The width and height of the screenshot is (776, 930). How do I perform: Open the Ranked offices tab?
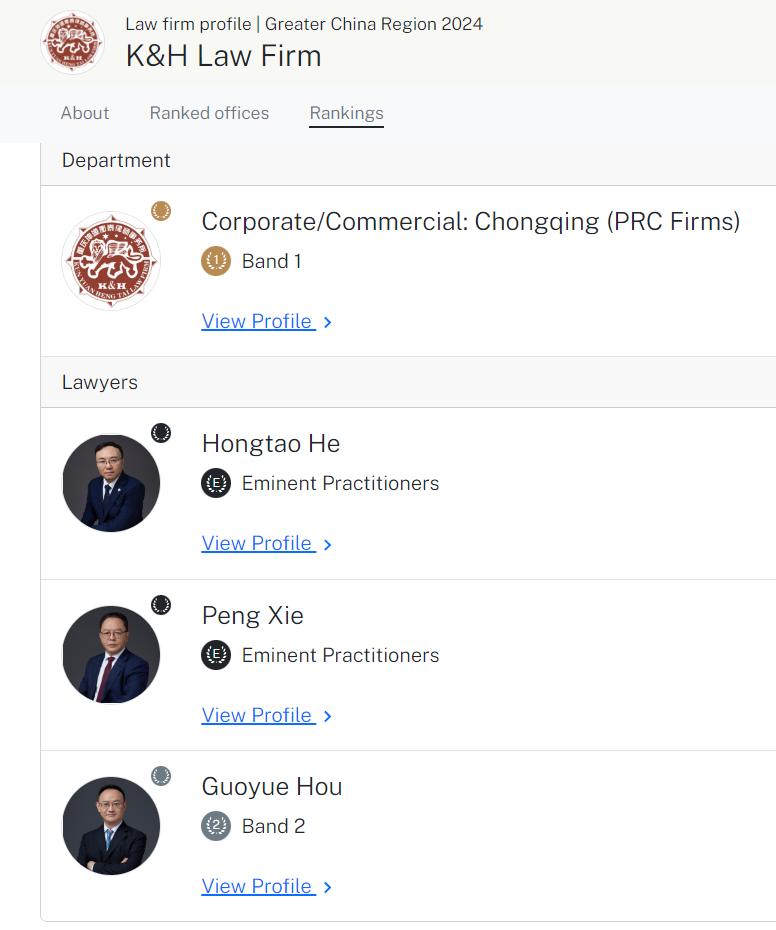point(209,113)
